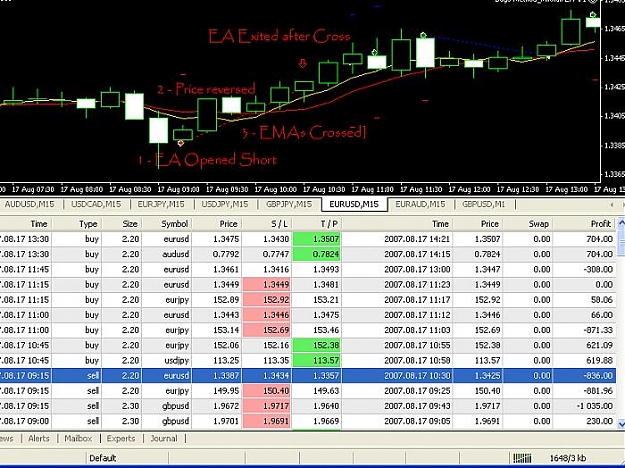Image resolution: width=625 pixels, height=468 pixels.
Task: Click chart time axis label 17 Aug 12:00
Action: point(470,189)
